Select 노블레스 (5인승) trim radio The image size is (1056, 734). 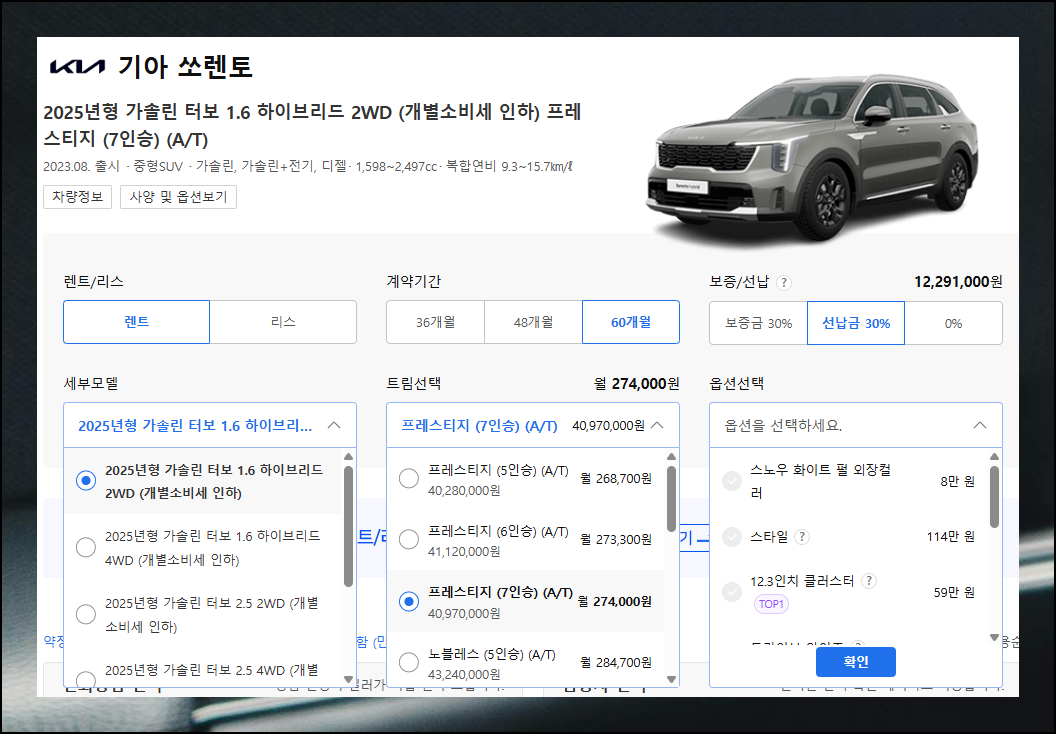tap(409, 663)
